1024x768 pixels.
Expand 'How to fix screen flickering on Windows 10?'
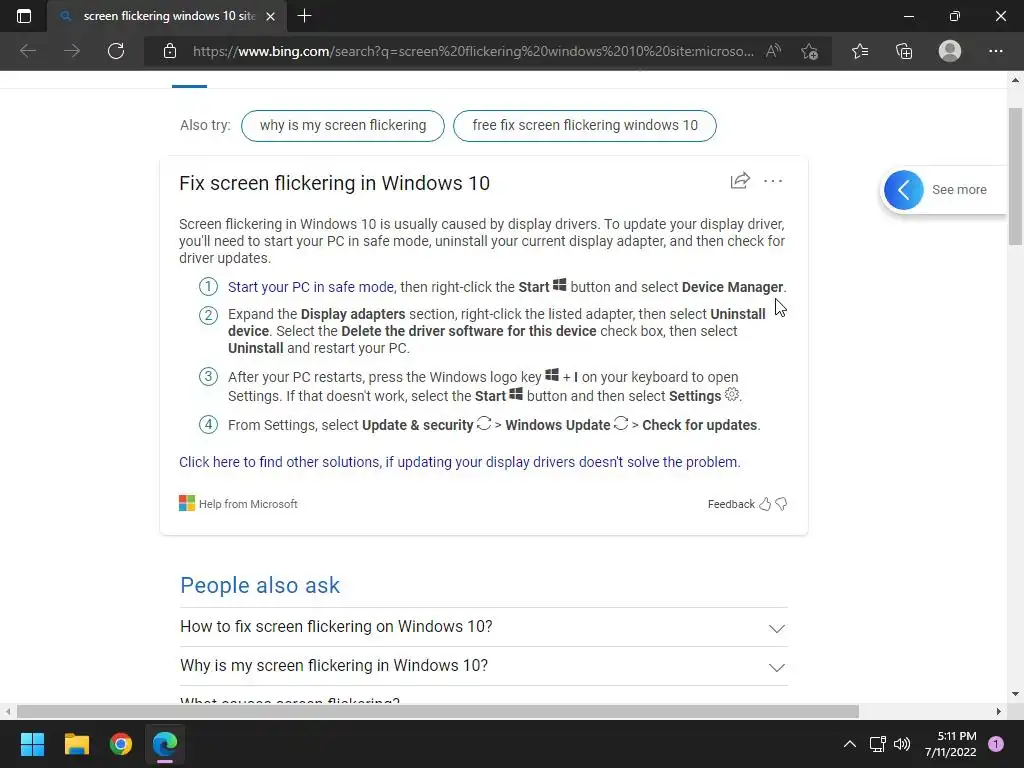(x=483, y=627)
